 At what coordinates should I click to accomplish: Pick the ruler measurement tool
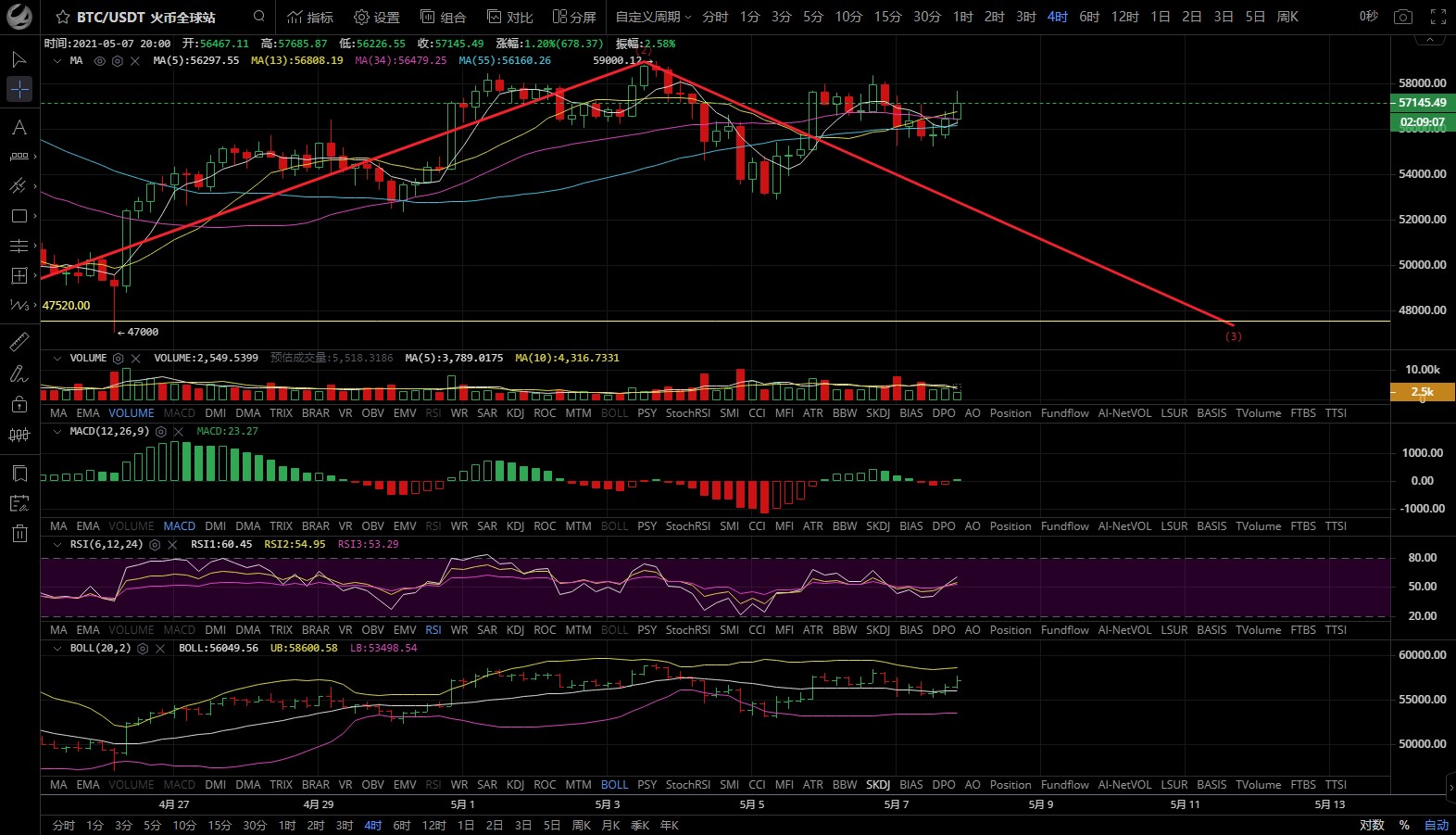tap(19, 342)
